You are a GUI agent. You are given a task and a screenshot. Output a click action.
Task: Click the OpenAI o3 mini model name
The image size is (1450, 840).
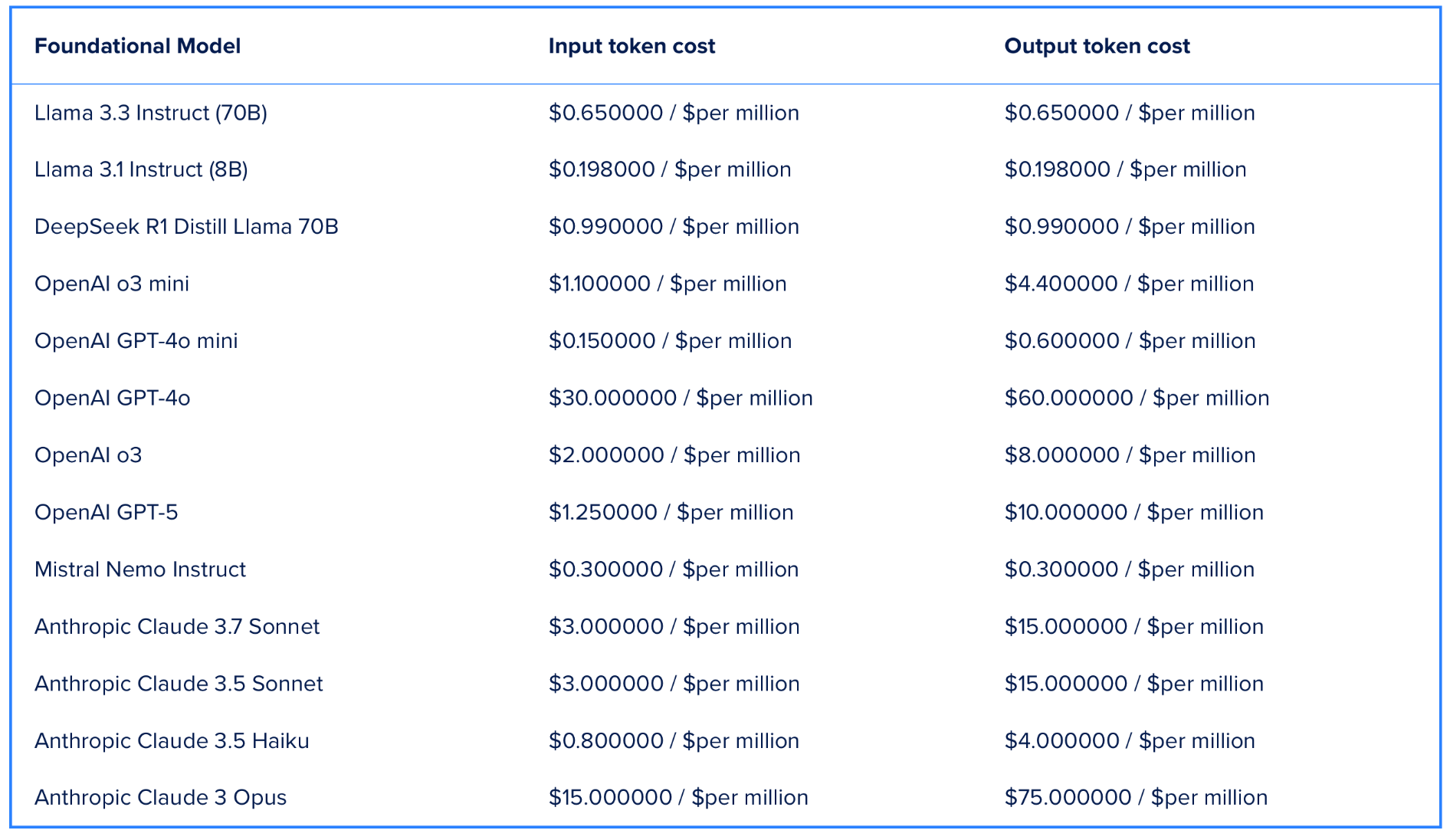point(112,284)
